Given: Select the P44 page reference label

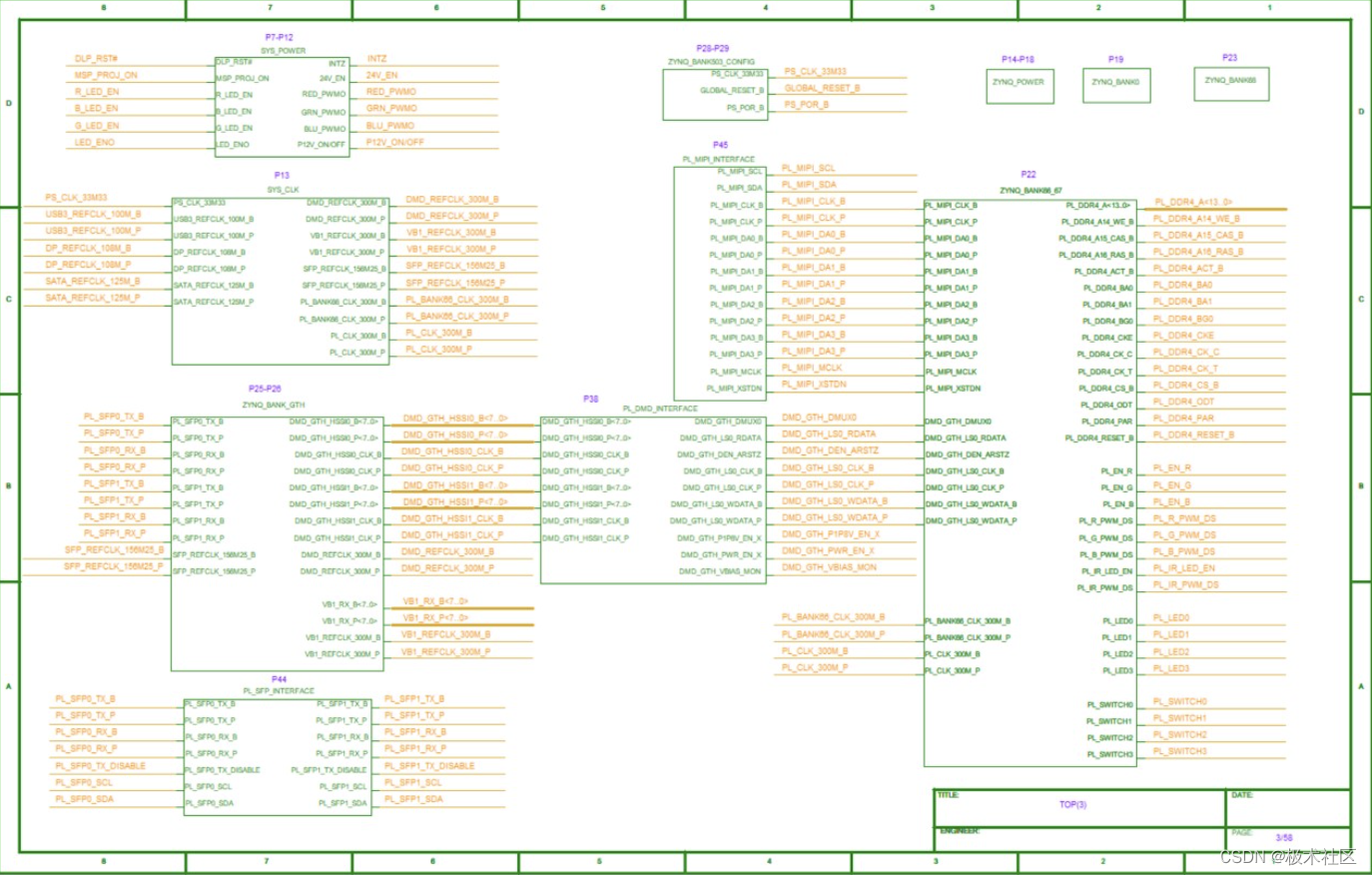Looking at the screenshot, I should pyautogui.click(x=279, y=679).
